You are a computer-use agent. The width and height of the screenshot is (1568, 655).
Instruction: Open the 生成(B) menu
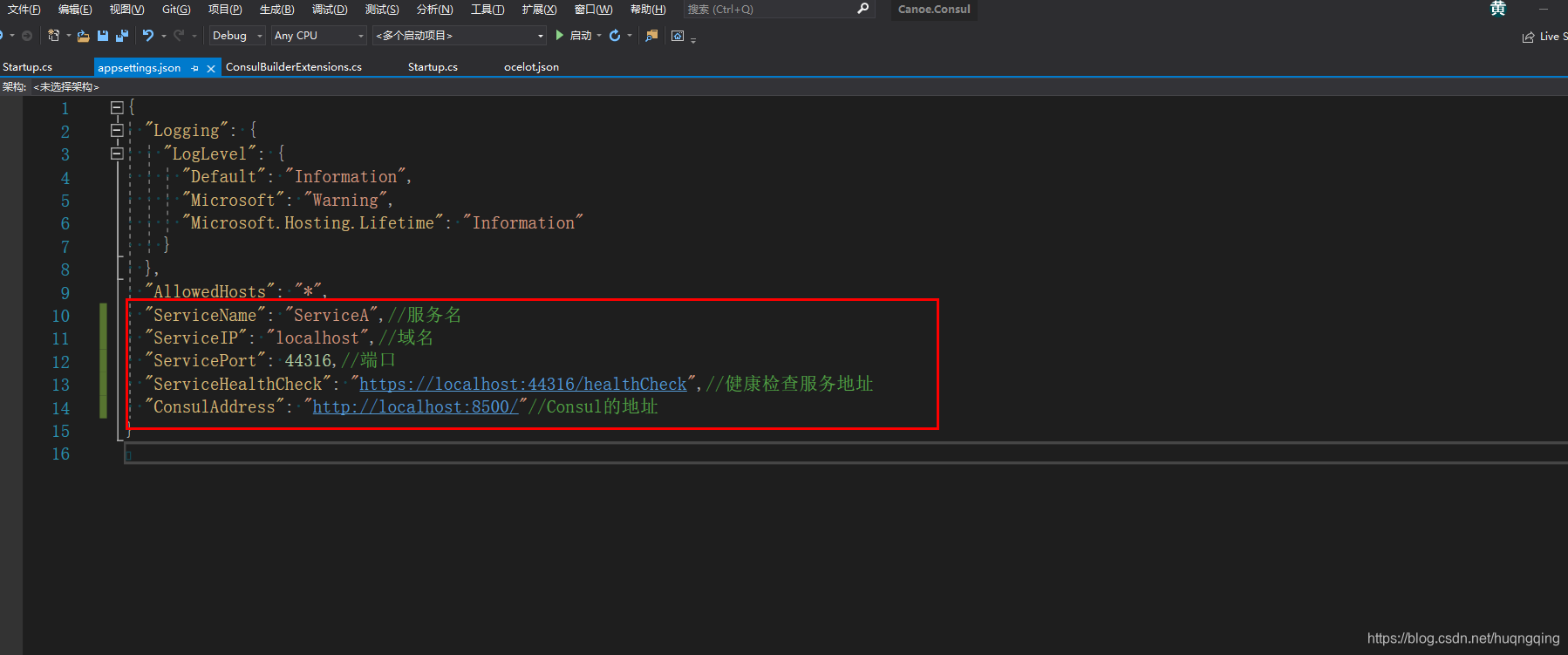click(x=276, y=9)
